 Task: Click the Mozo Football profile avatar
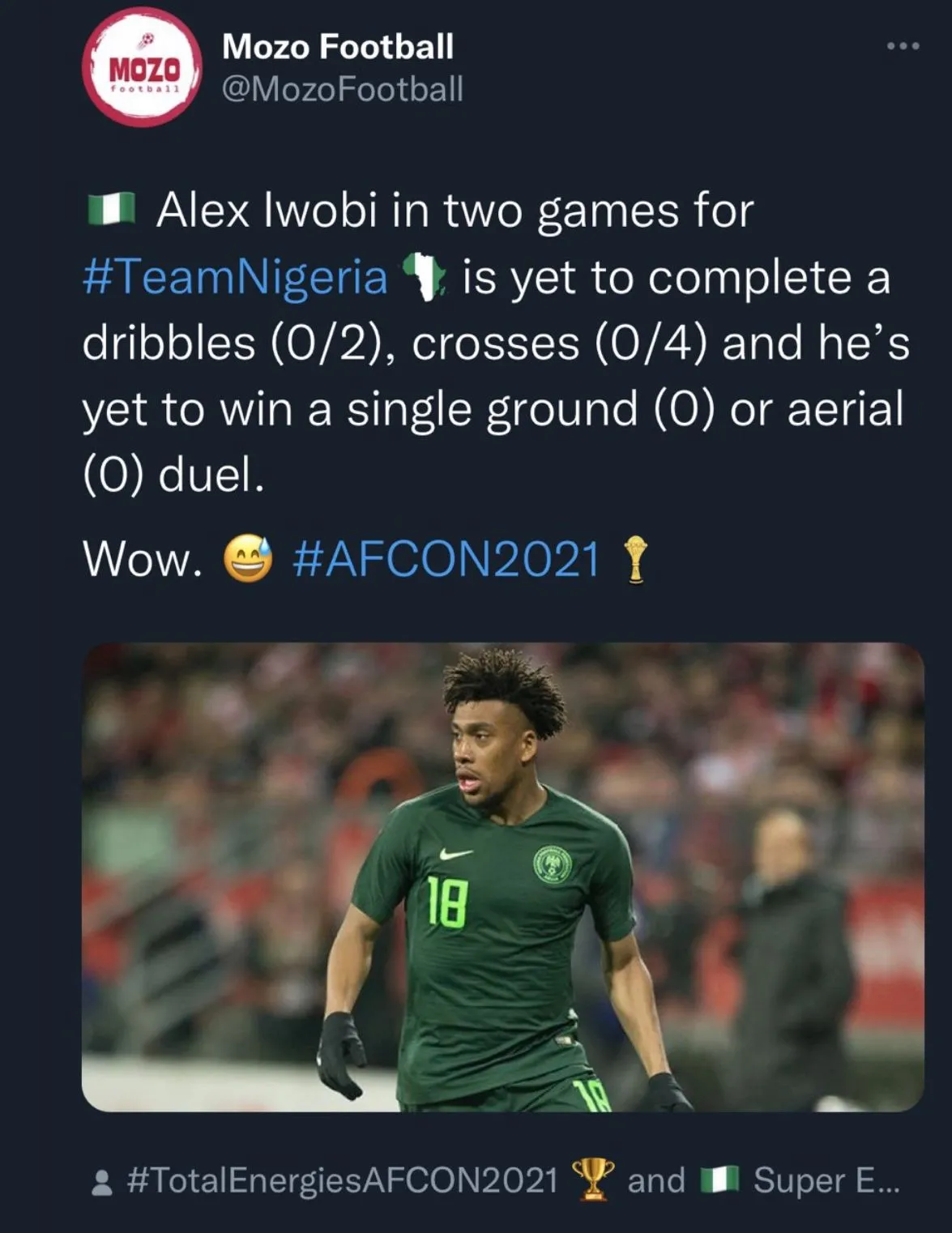pos(142,68)
